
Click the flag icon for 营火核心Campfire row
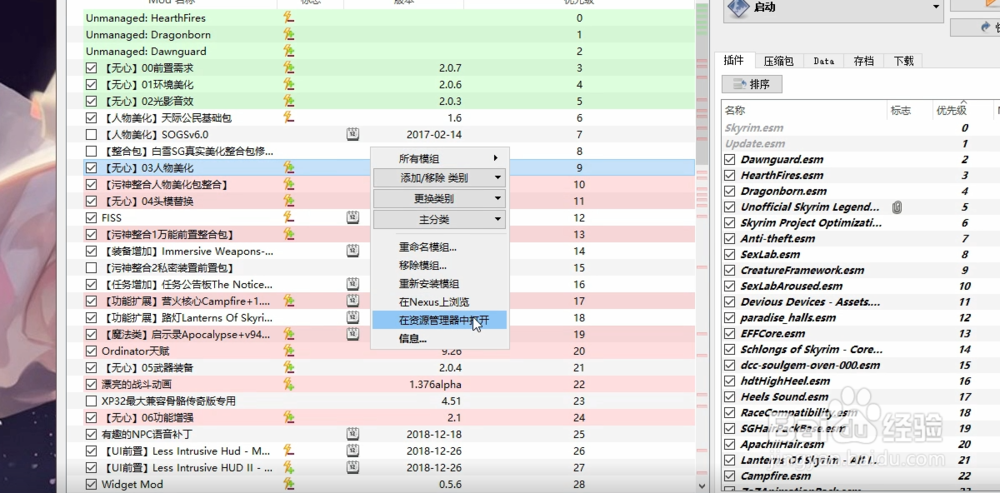coord(289,300)
